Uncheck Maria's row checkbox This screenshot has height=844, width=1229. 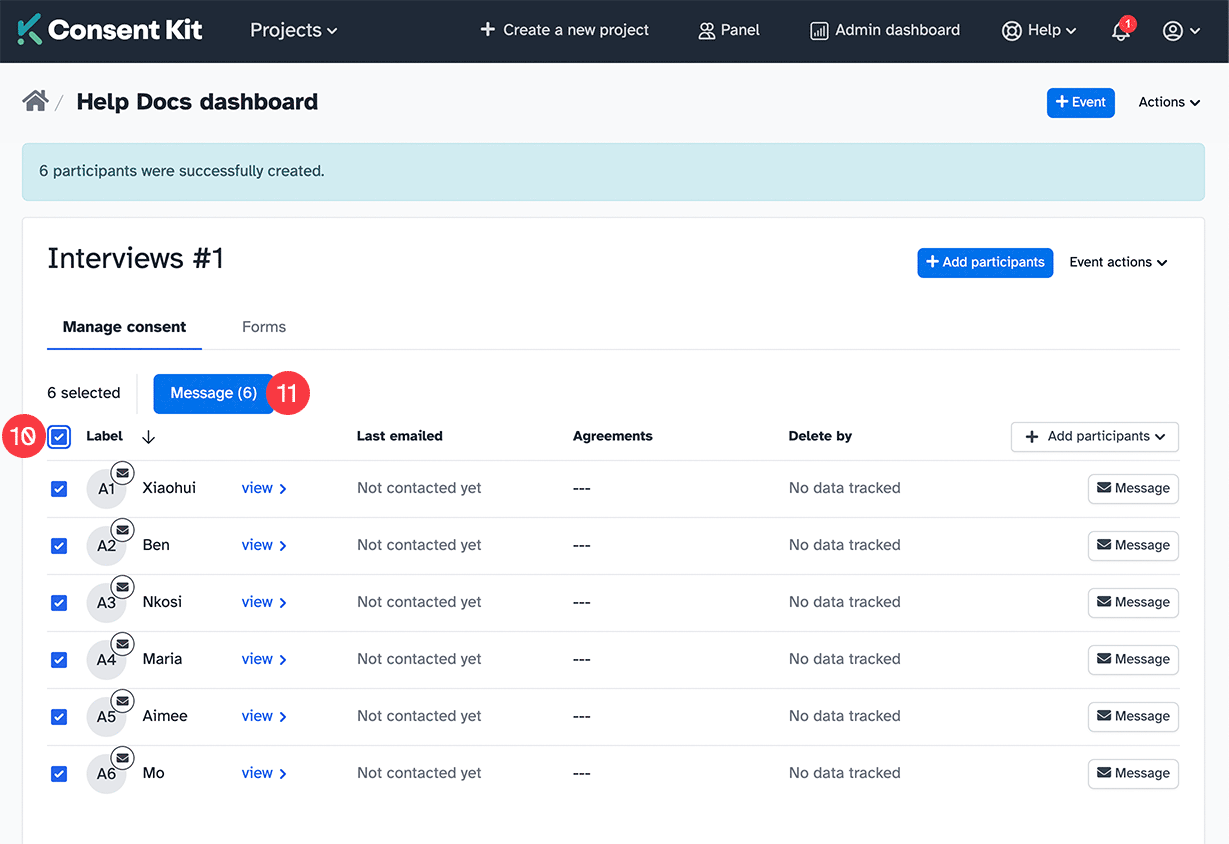coord(59,659)
